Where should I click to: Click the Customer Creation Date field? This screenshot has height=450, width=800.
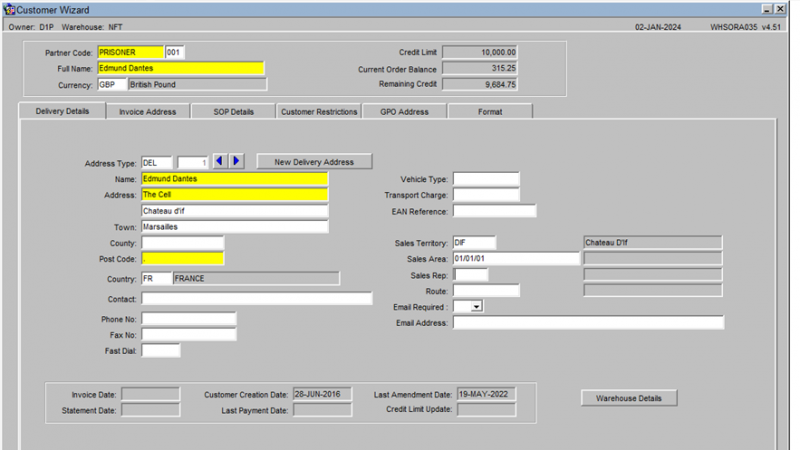pos(322,394)
